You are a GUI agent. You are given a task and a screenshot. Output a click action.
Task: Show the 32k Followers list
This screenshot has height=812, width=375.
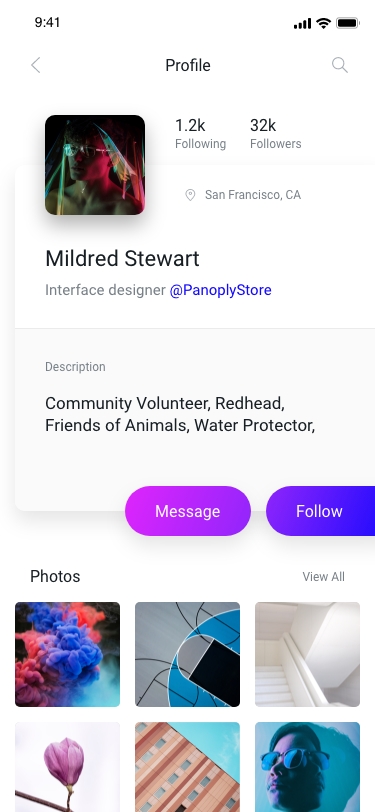[276, 133]
